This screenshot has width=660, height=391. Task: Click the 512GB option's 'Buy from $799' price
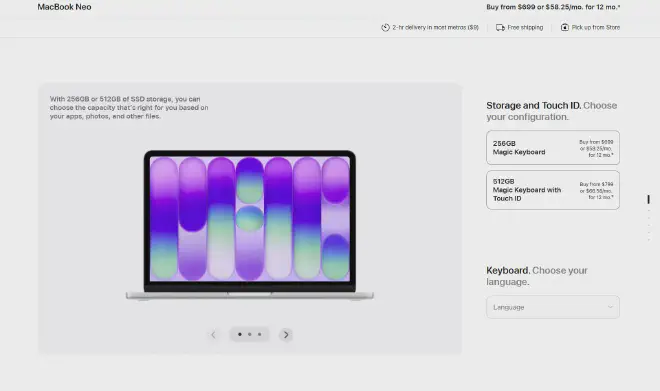pos(596,191)
